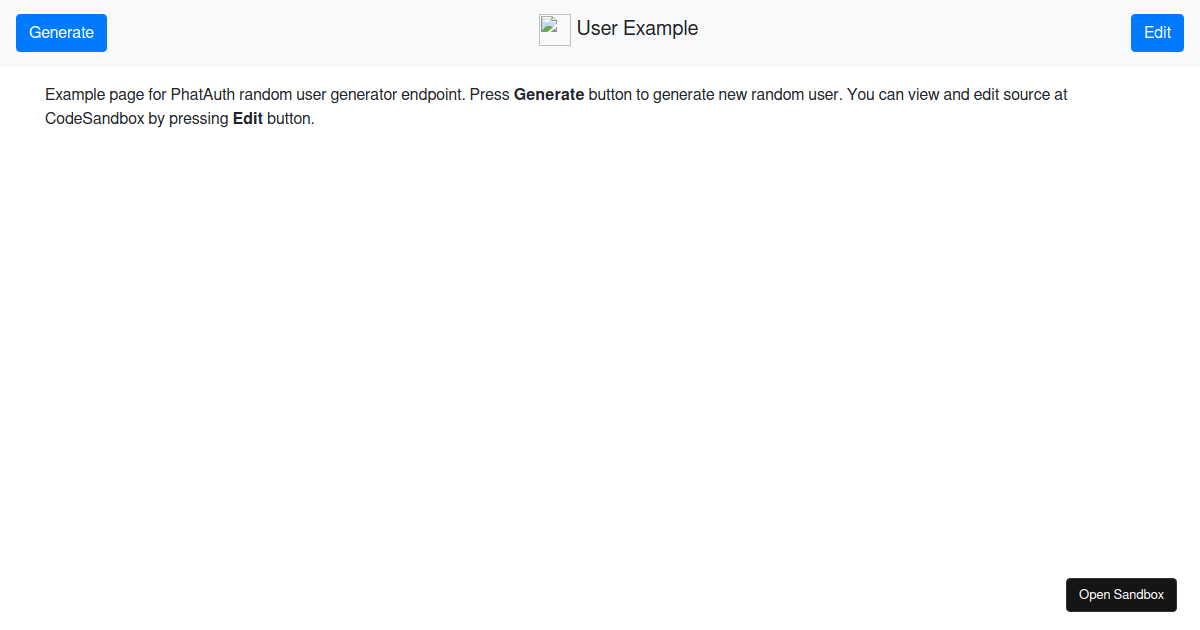
Task: Open the CodeSandbox editor via the Edit button
Action: pos(1157,32)
